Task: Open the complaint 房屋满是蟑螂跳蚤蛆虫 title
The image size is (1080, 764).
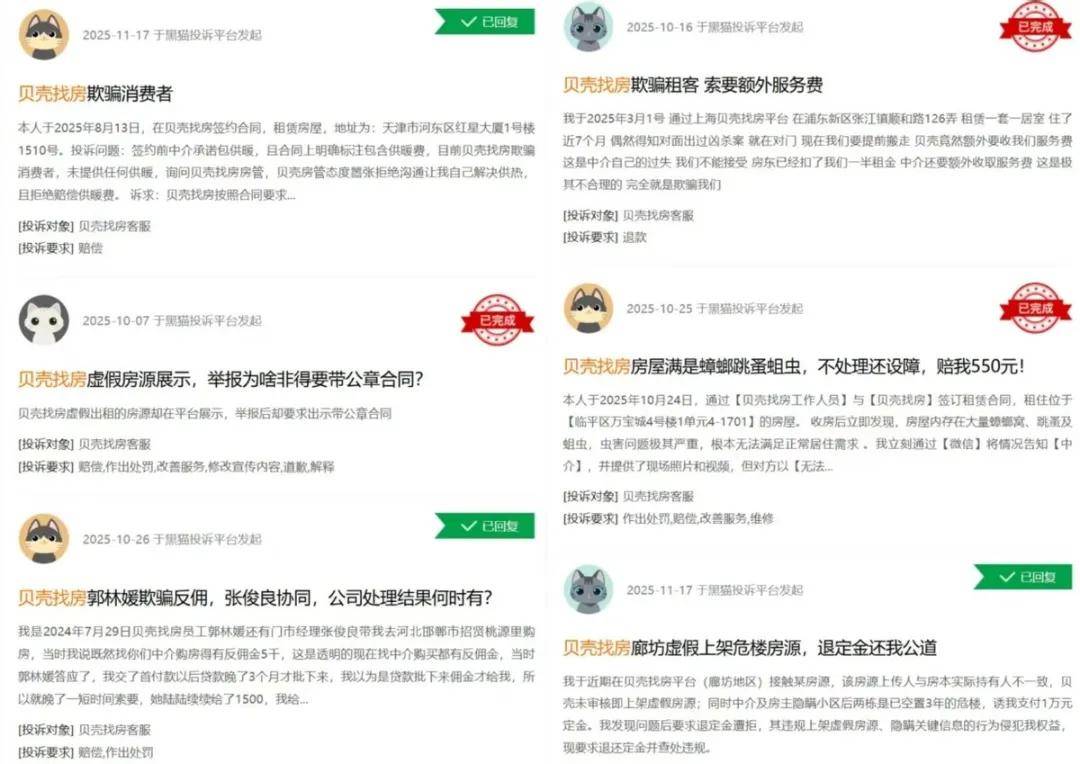Action: pyautogui.click(x=793, y=366)
